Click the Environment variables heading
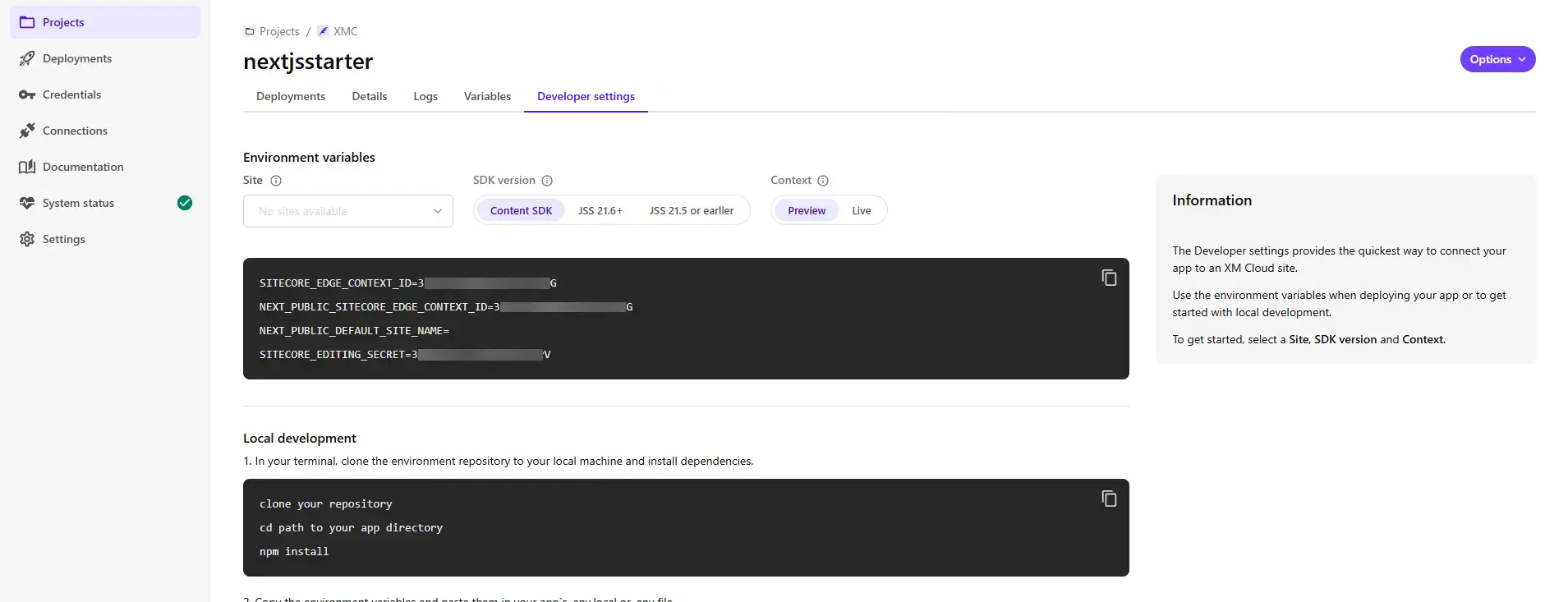Viewport: 1568px width, 602px height. coord(309,158)
